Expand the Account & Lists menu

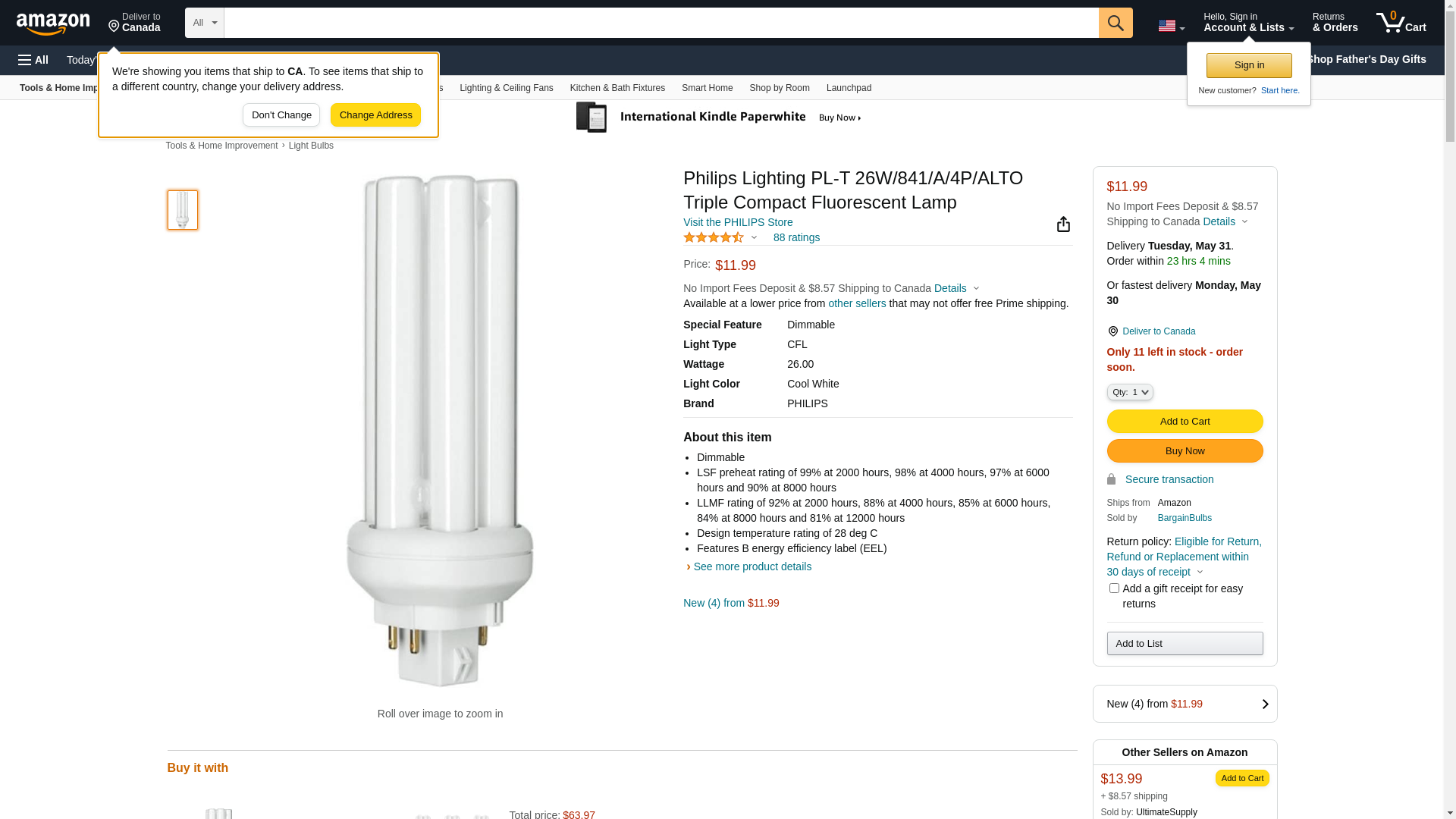1248,23
